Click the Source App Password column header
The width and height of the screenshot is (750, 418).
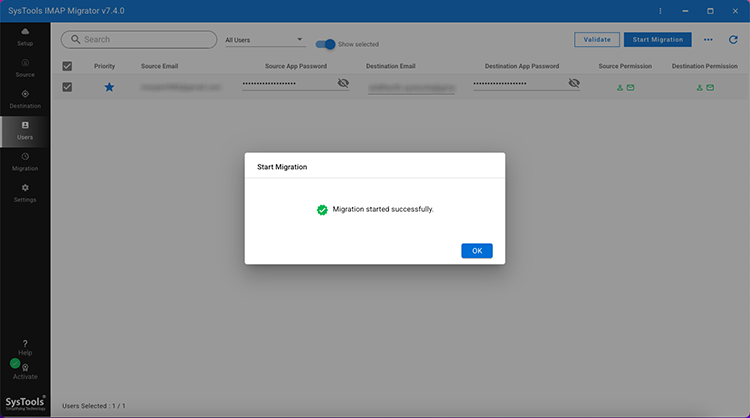tap(296, 66)
